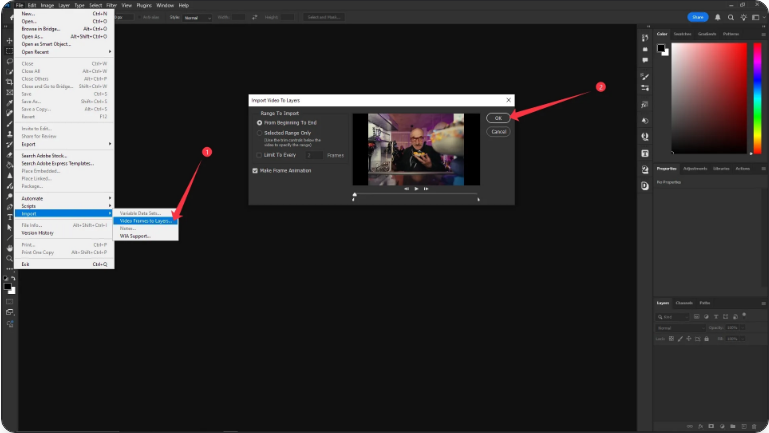Uncheck Make Frame Animation checkbox
The height and width of the screenshot is (433, 769).
tap(256, 171)
